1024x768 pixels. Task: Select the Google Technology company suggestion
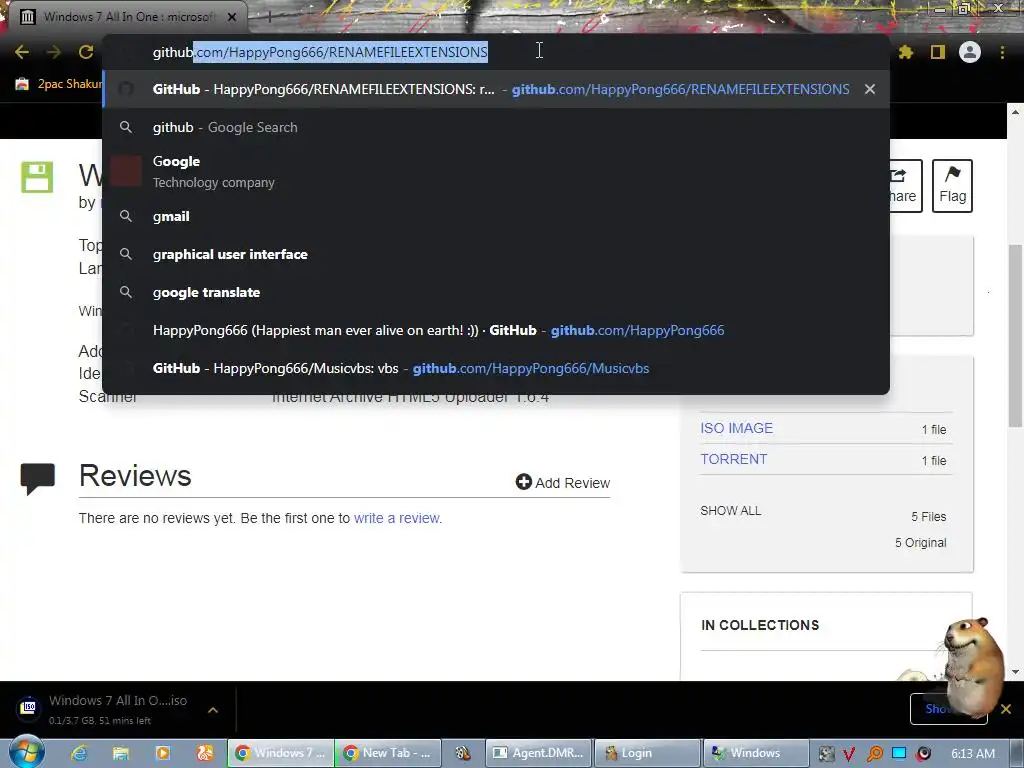(496, 171)
